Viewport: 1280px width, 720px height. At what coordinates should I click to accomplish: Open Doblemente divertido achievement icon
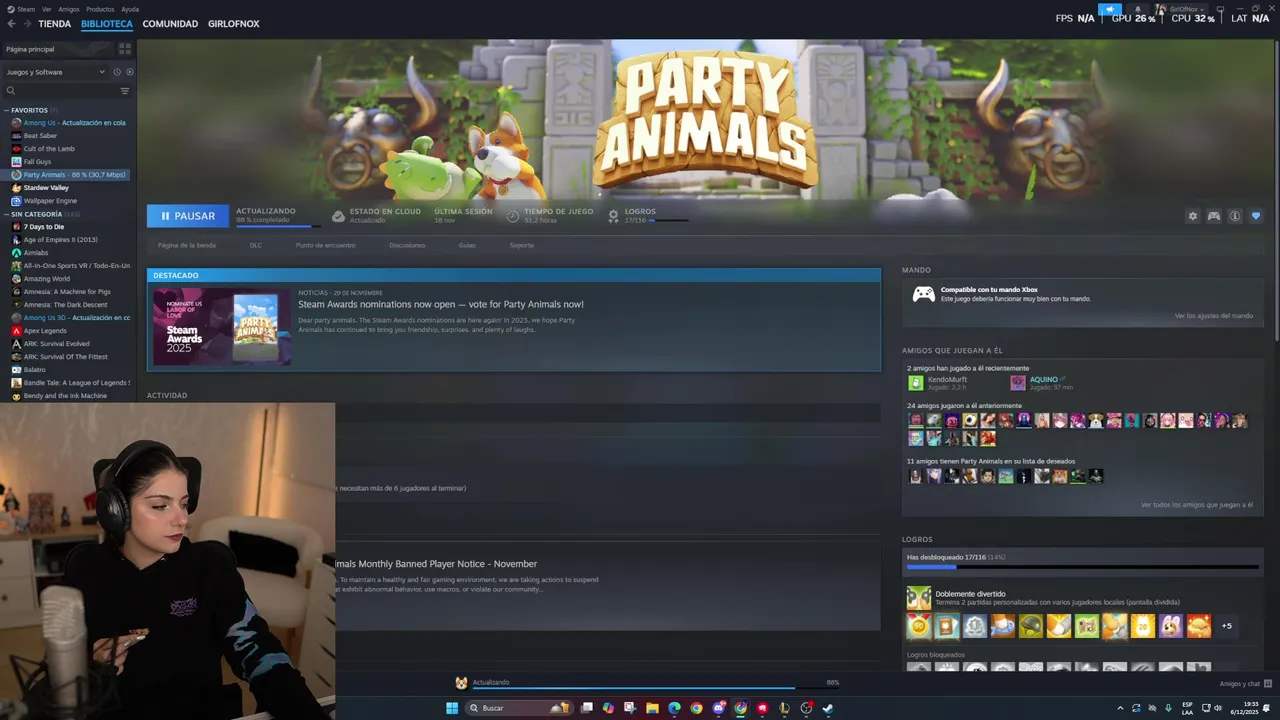919,598
